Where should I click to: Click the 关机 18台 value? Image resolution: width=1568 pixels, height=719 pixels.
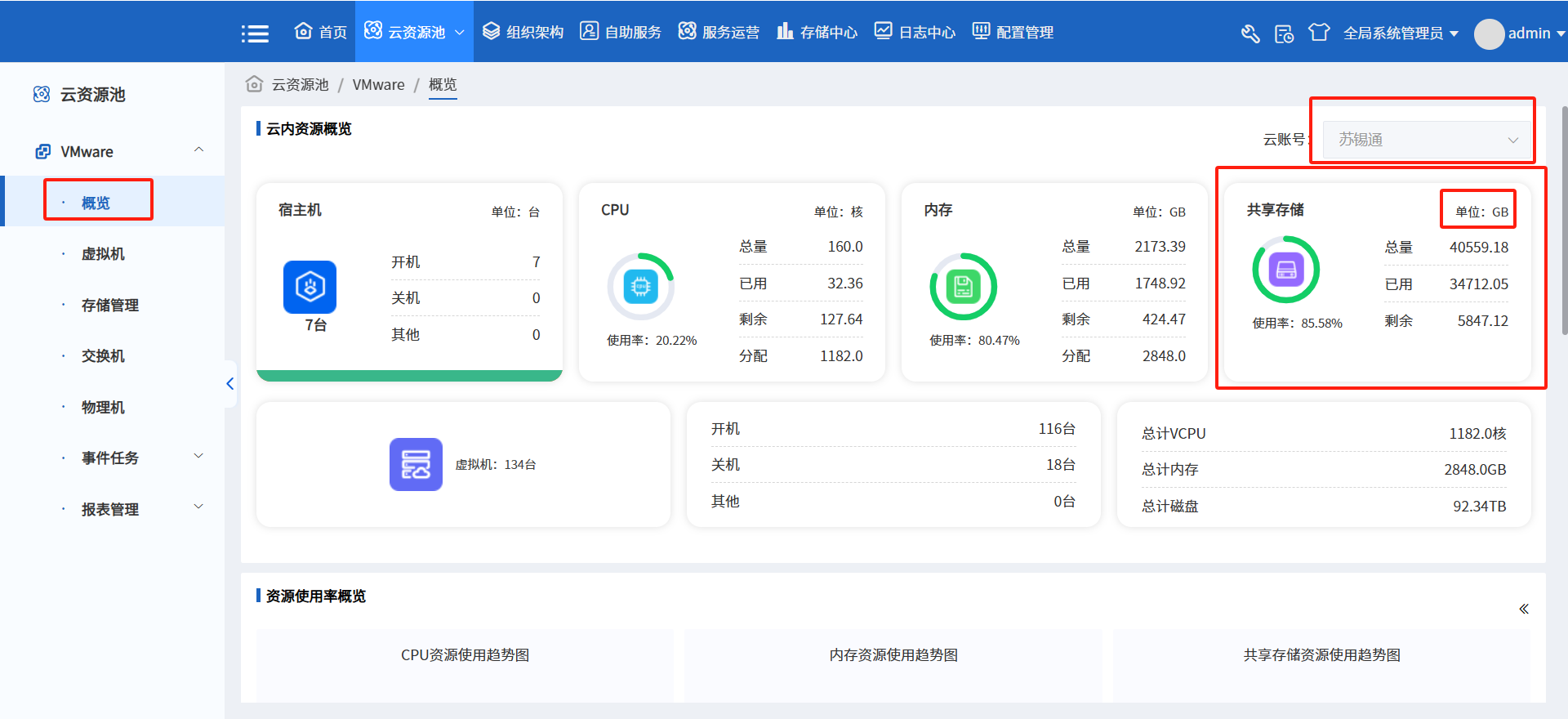(1061, 464)
